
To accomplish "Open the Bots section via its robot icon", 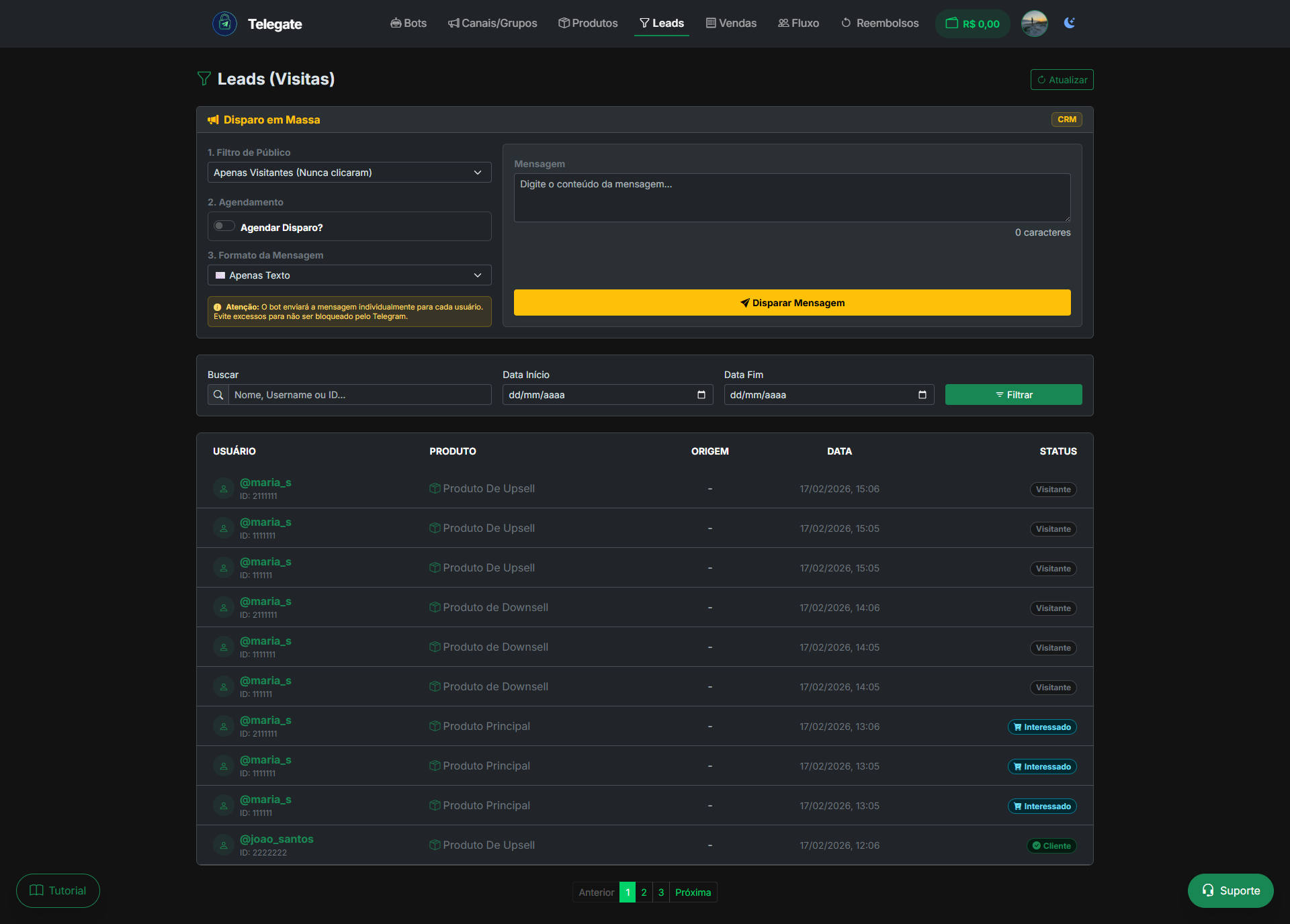I will coord(396,23).
